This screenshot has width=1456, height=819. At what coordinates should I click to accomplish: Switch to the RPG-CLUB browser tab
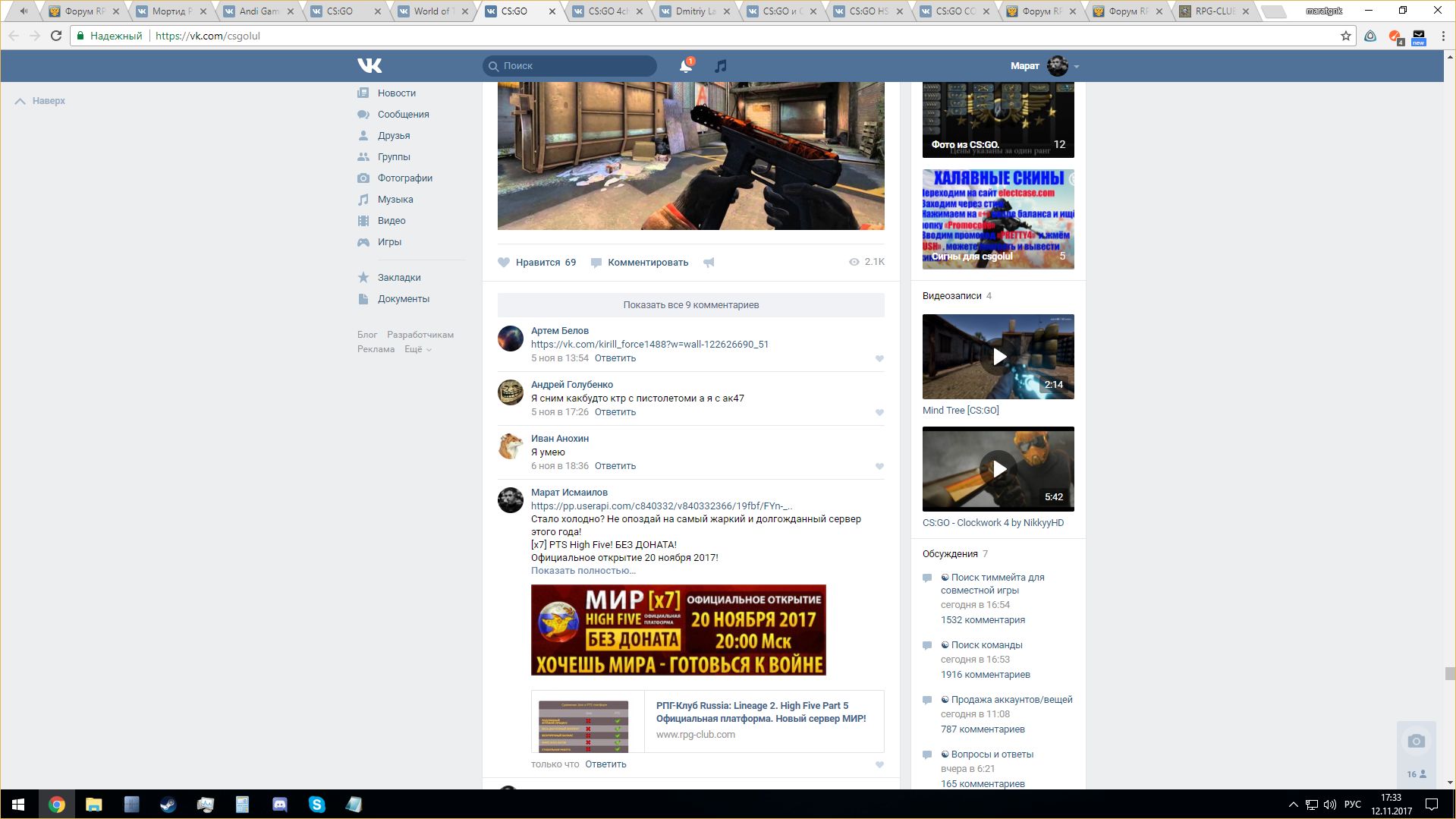click(1215, 11)
